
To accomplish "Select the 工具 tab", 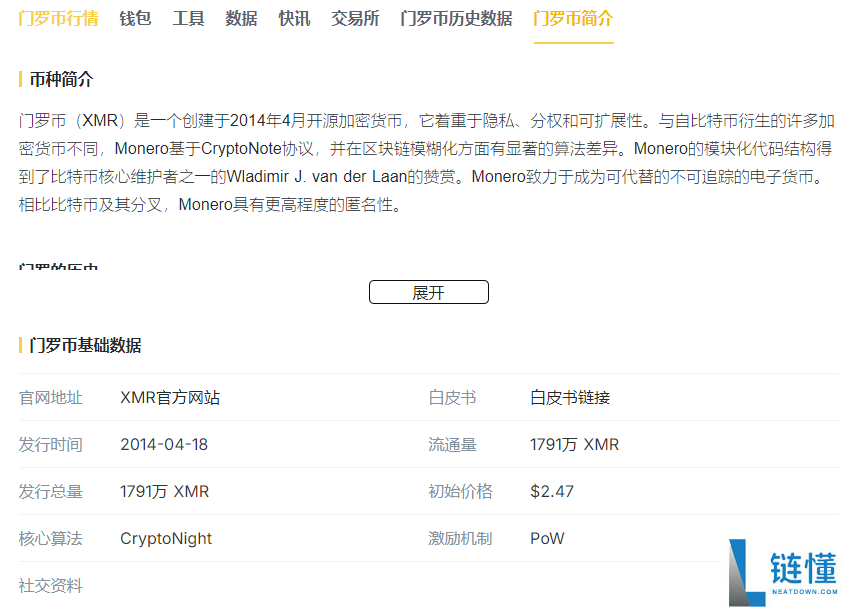I will (188, 18).
